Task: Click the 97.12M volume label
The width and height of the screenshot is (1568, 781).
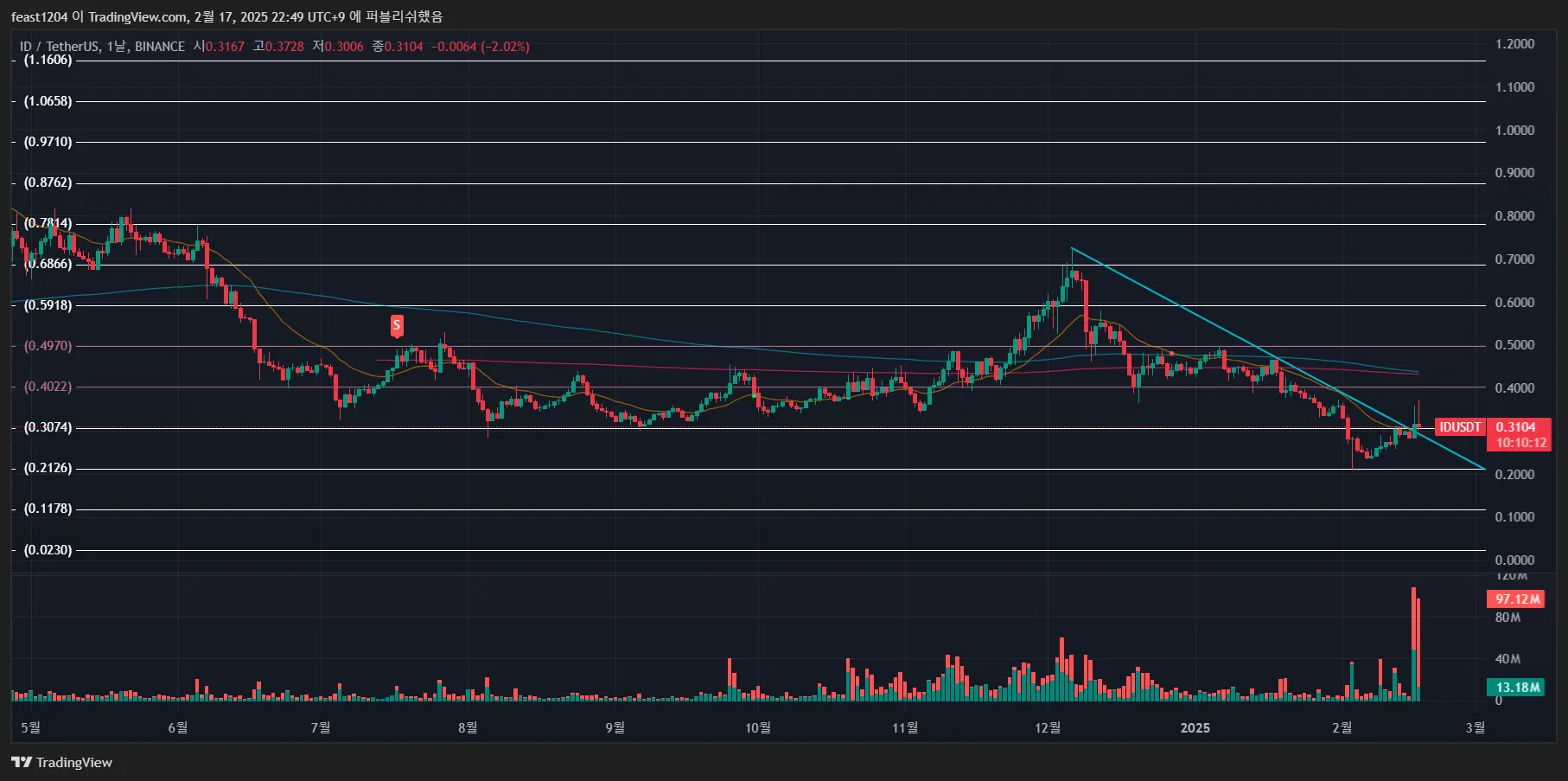Action: point(1516,599)
